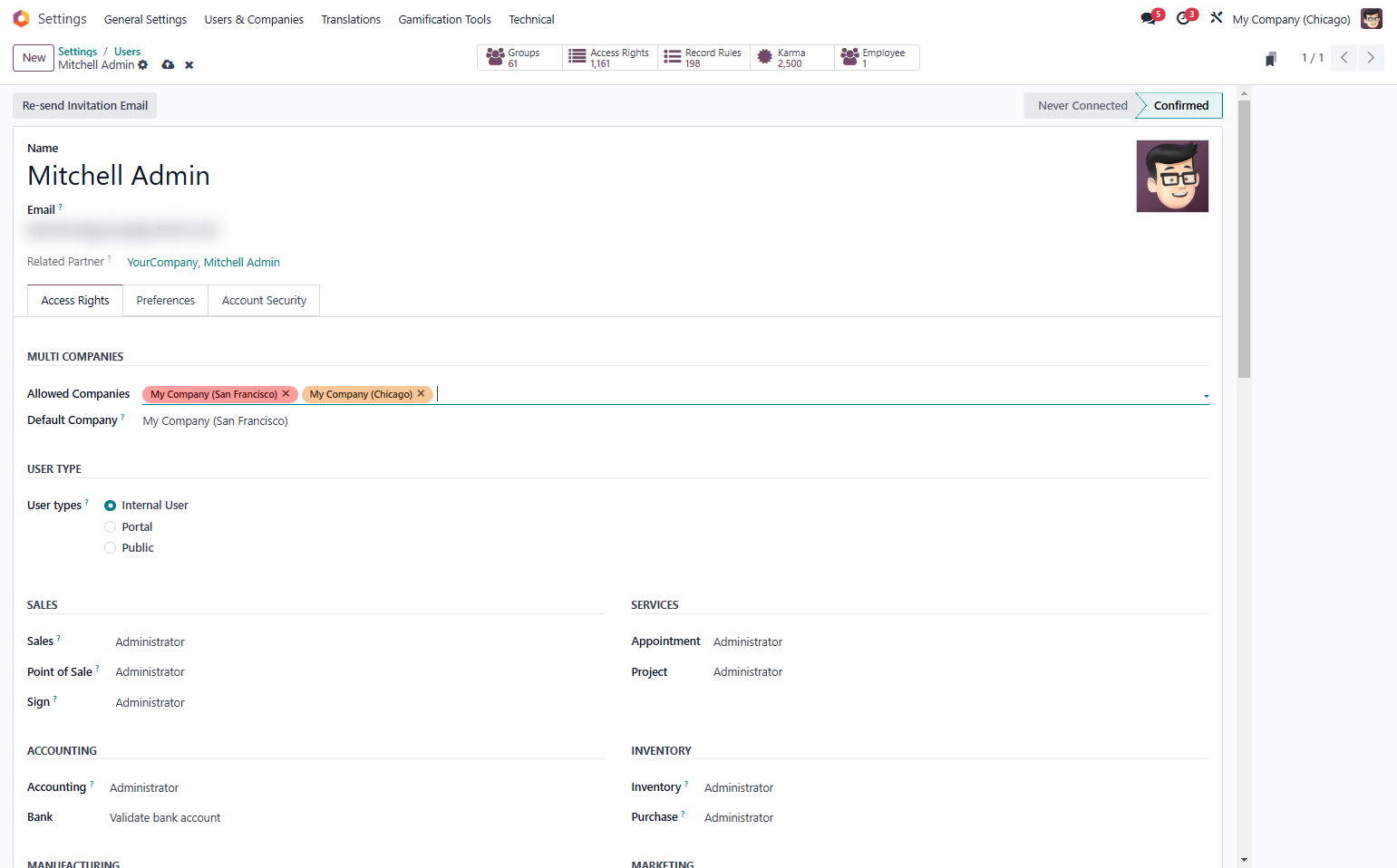Open the Odoo apps home menu icon
Image resolution: width=1397 pixels, height=868 pixels.
(x=21, y=19)
